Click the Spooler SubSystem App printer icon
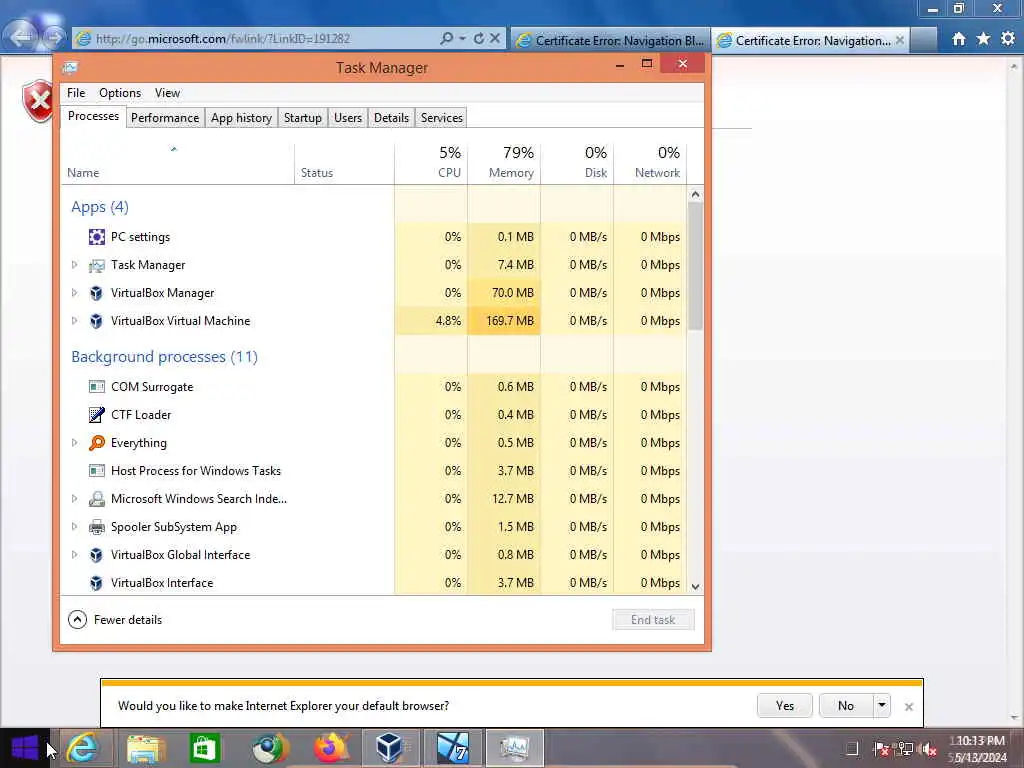Image resolution: width=1024 pixels, height=768 pixels. pyautogui.click(x=97, y=527)
